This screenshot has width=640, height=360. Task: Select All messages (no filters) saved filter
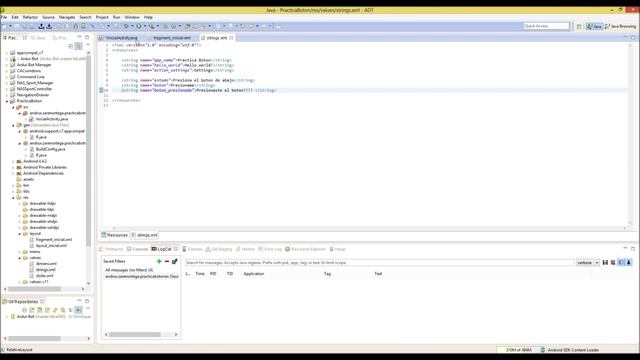coord(129,270)
